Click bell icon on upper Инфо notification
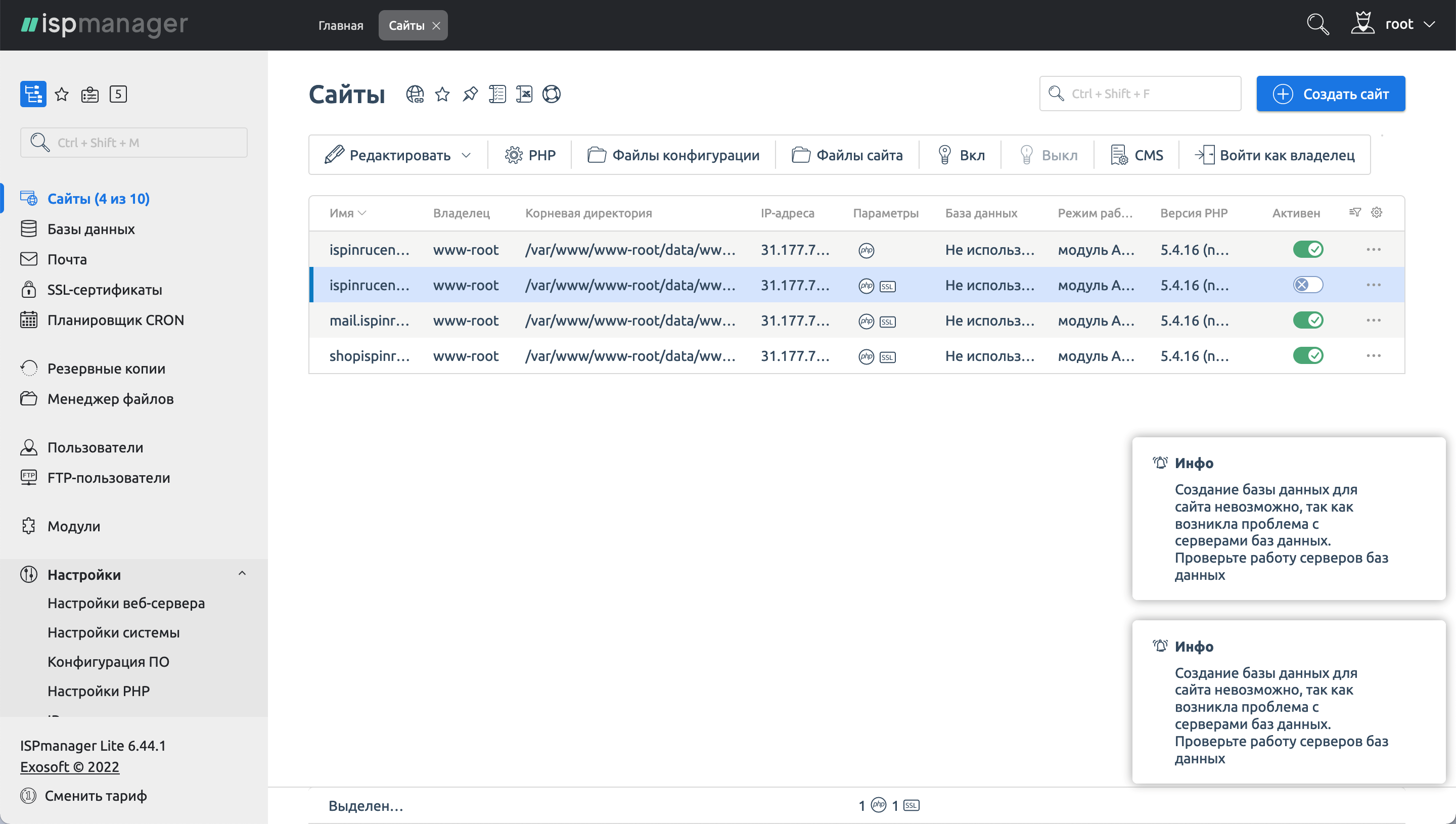Viewport: 1456px width, 824px height. click(1160, 463)
